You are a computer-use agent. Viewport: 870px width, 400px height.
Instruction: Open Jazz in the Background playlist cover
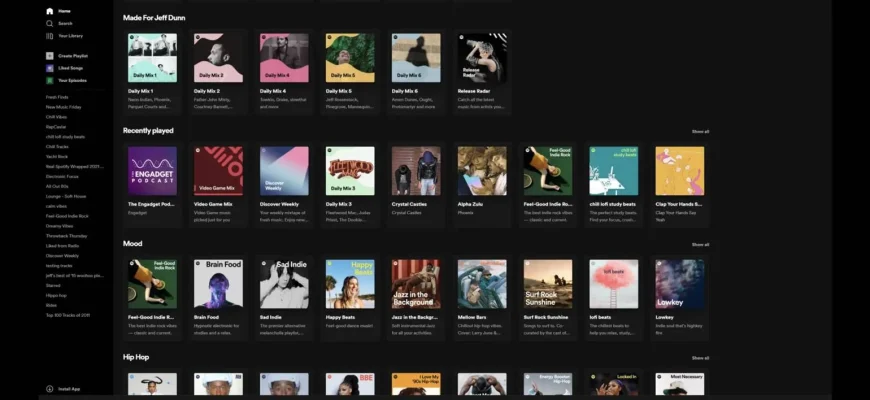coord(416,284)
